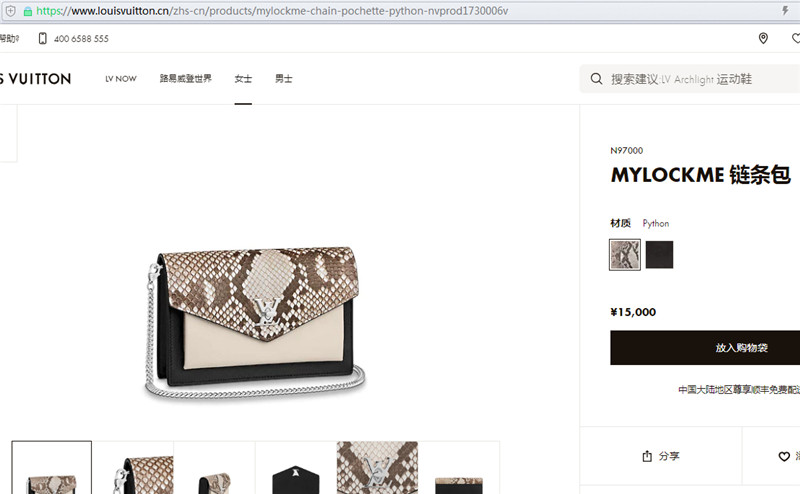
Task: Click the magnifier search icon
Action: pos(596,79)
